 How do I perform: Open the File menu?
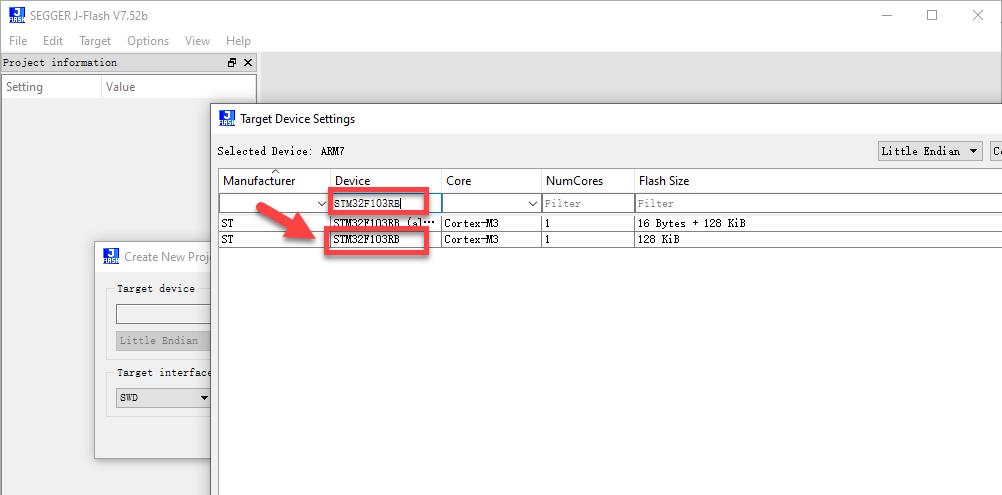click(x=18, y=41)
